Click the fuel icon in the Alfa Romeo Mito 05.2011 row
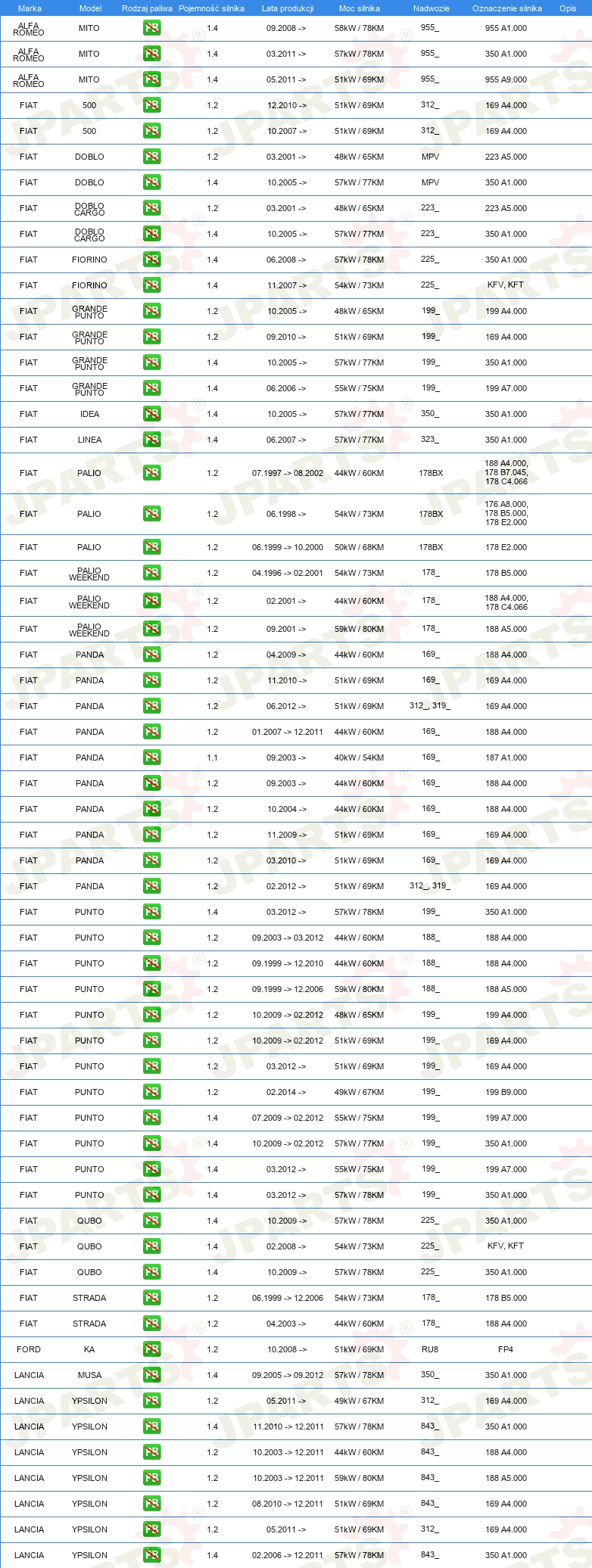592x1568 pixels. 151,79
